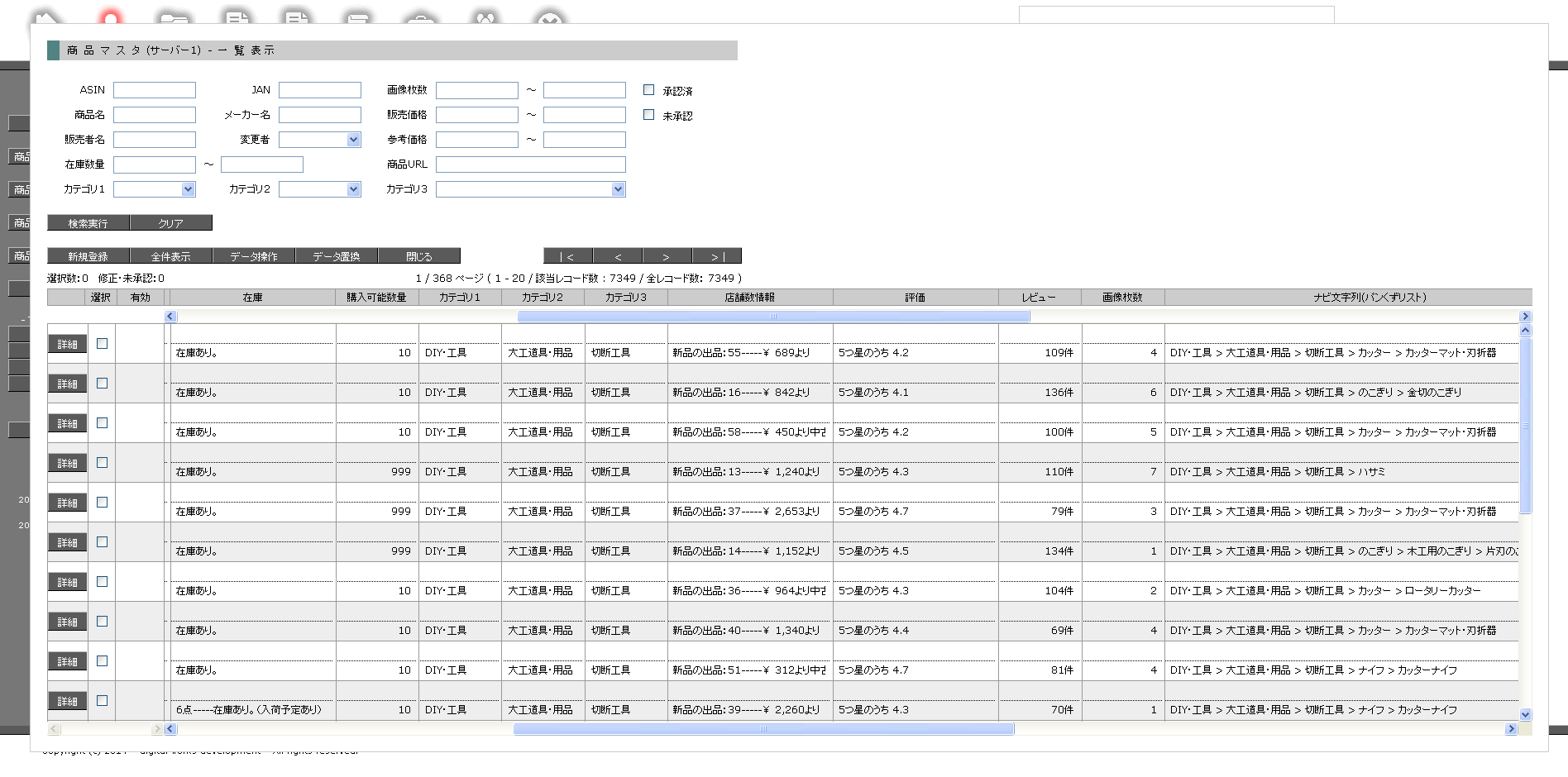Select row checkbox for ¥842 item
Image resolution: width=1568 pixels, height=777 pixels.
(x=102, y=383)
